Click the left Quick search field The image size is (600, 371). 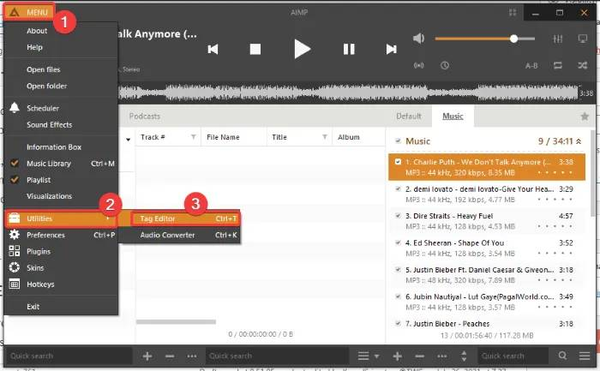coord(69,356)
